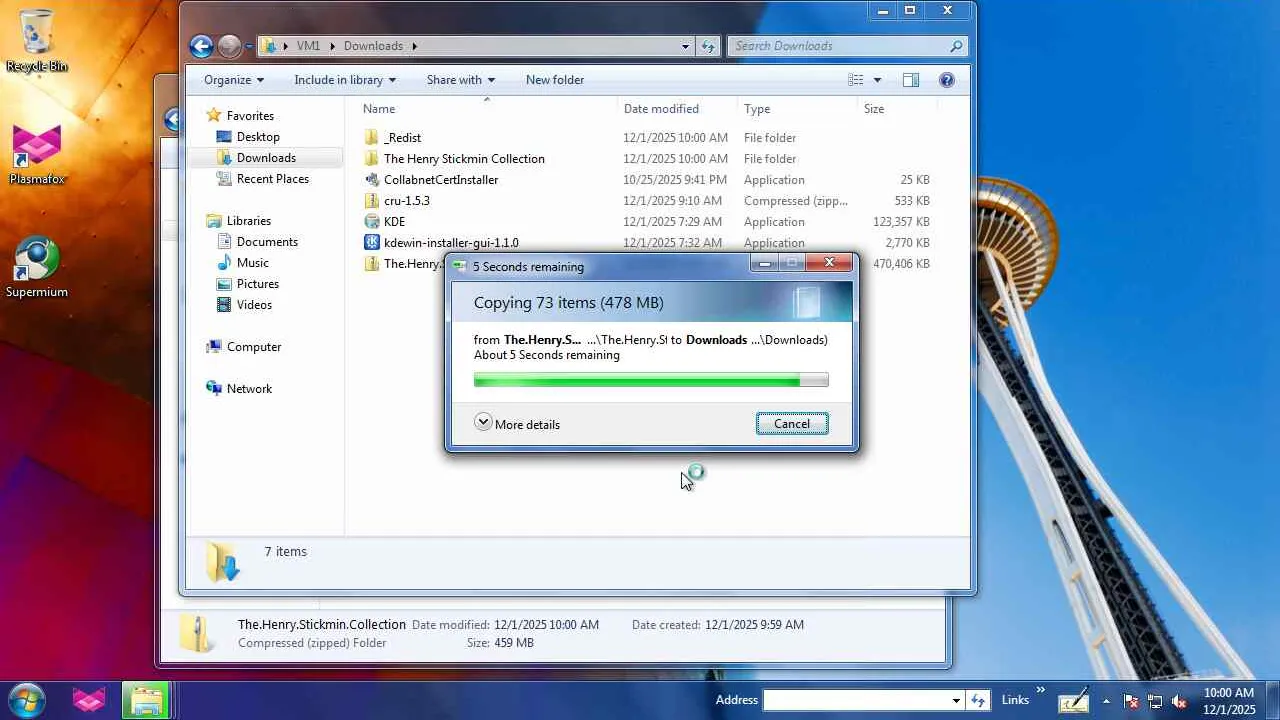
Task: Select the _Redist folder icon
Action: click(372, 138)
